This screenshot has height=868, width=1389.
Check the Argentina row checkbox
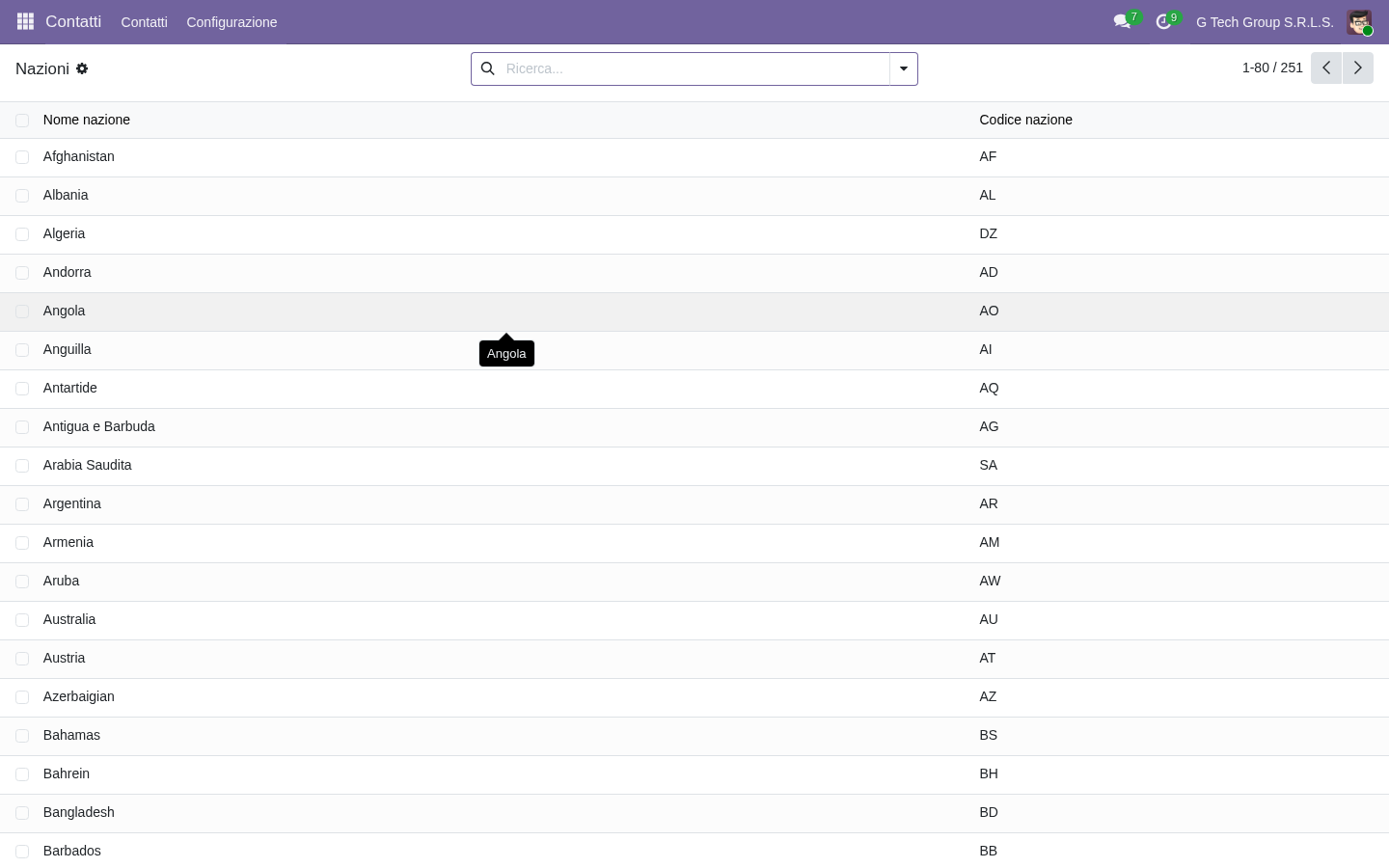[x=22, y=504]
